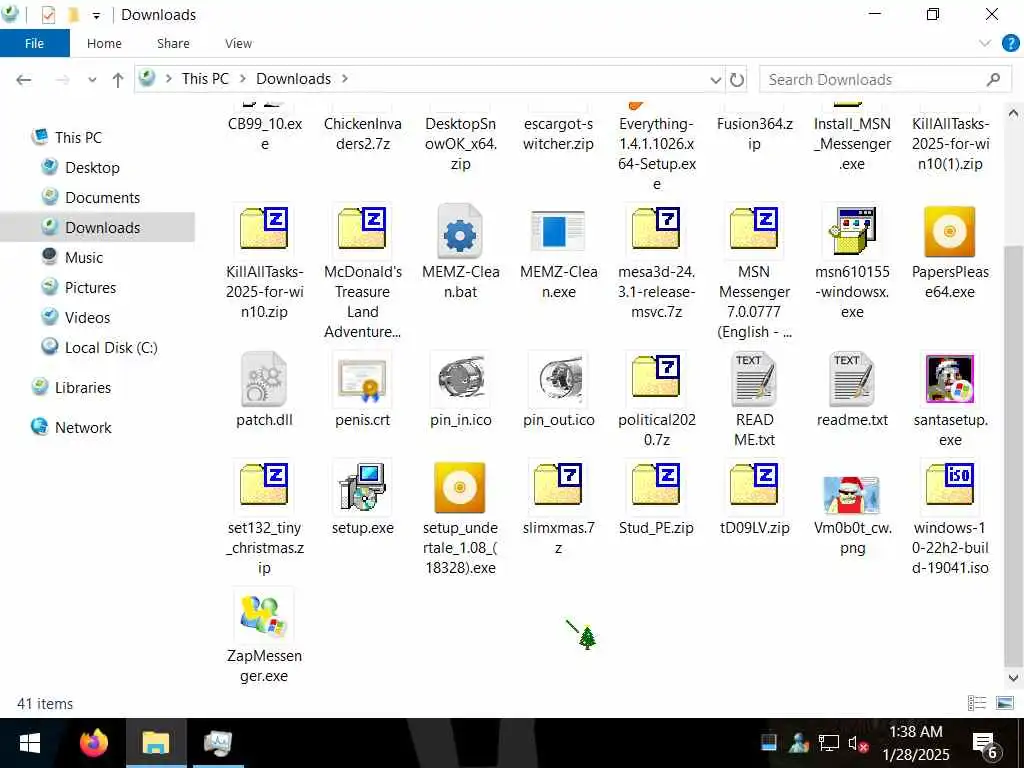
Task: Expand chevron between This PC and Downloads
Action: click(242, 78)
